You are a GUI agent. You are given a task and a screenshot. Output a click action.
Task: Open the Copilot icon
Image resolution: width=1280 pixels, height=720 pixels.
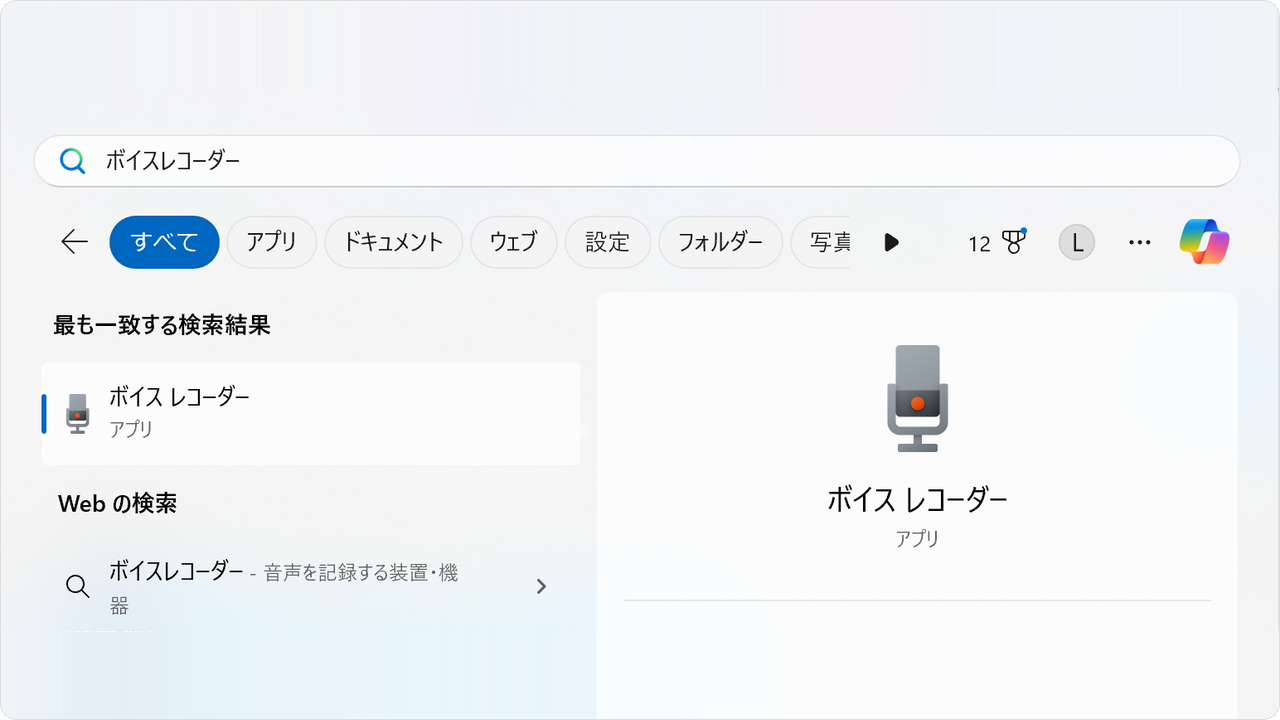click(x=1204, y=242)
